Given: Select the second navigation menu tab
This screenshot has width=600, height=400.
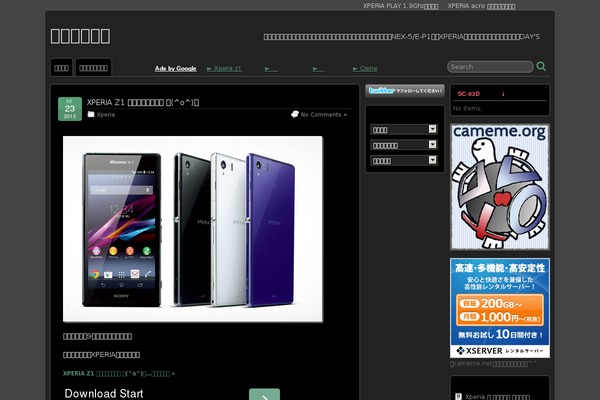Looking at the screenshot, I should tap(93, 68).
